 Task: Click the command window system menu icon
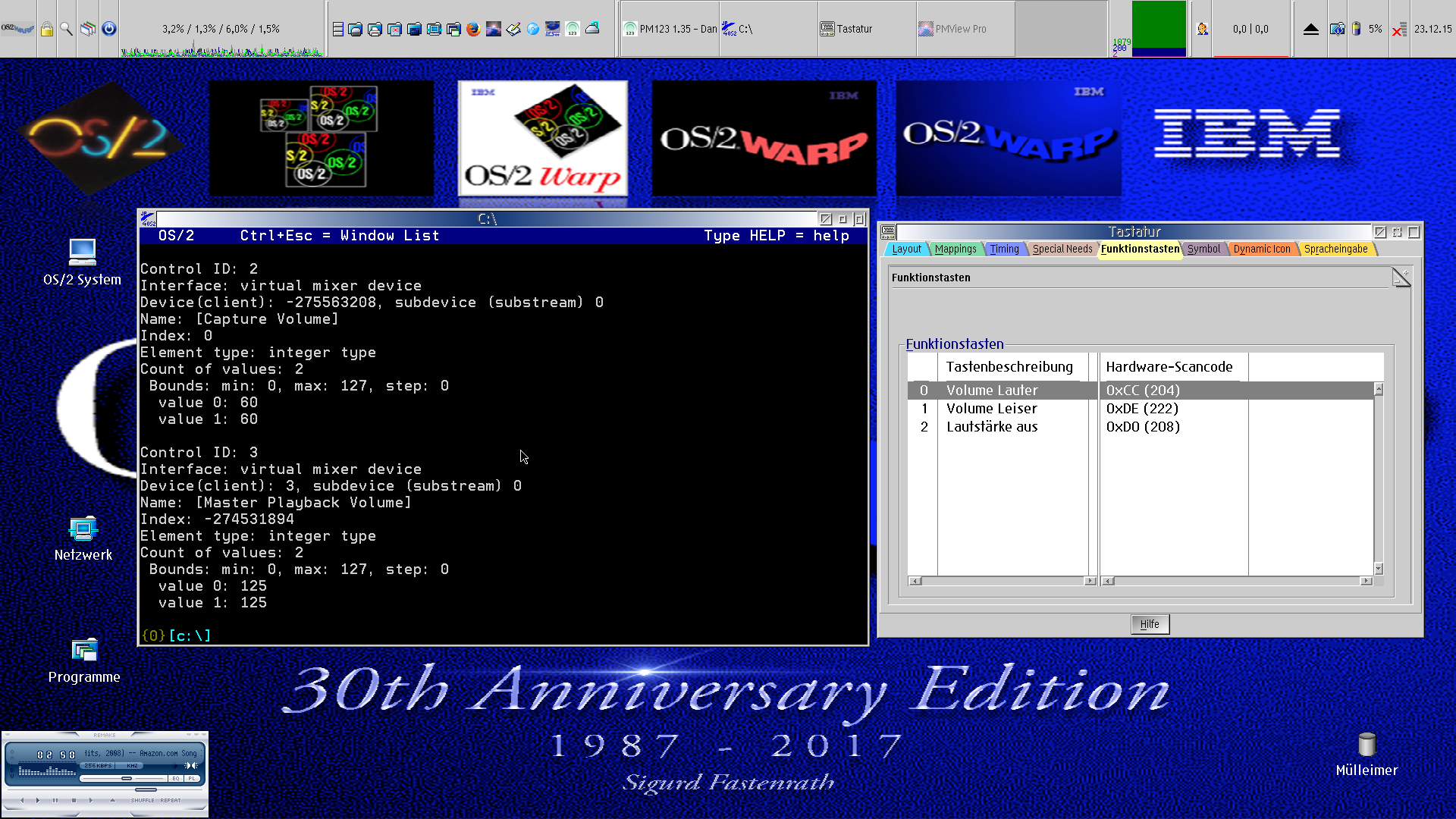click(148, 219)
